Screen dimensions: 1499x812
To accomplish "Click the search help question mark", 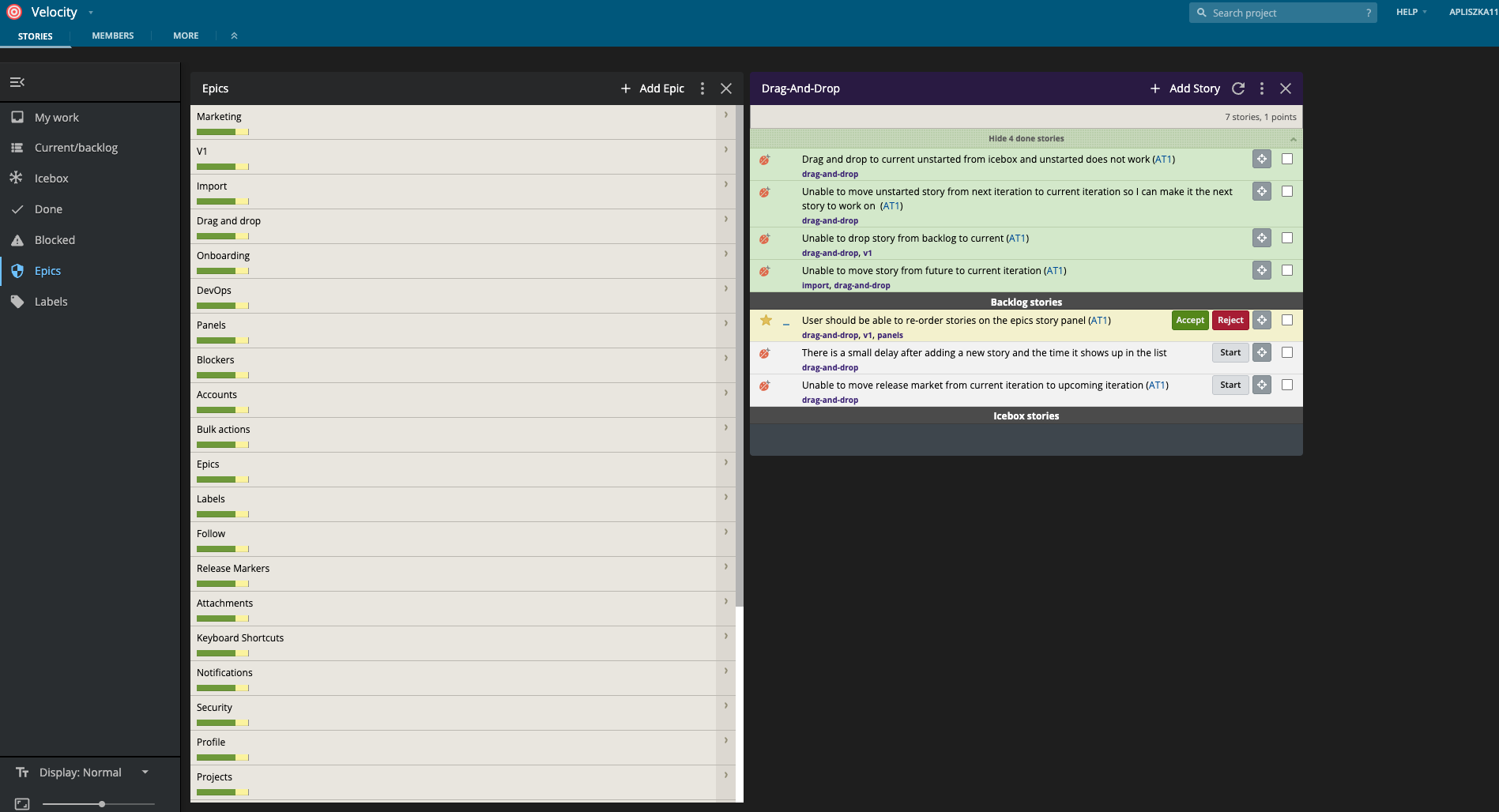I will coord(1369,13).
